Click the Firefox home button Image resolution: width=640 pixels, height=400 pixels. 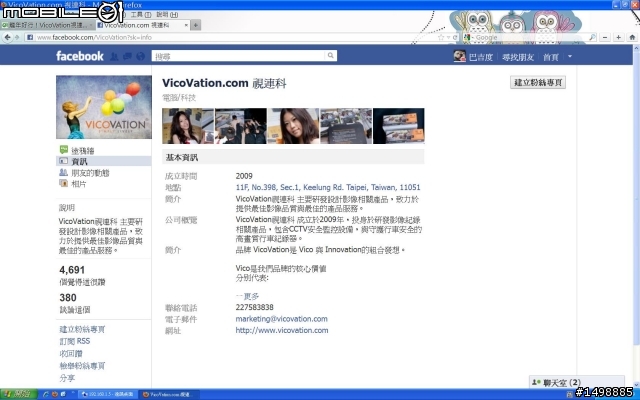tap(632, 37)
